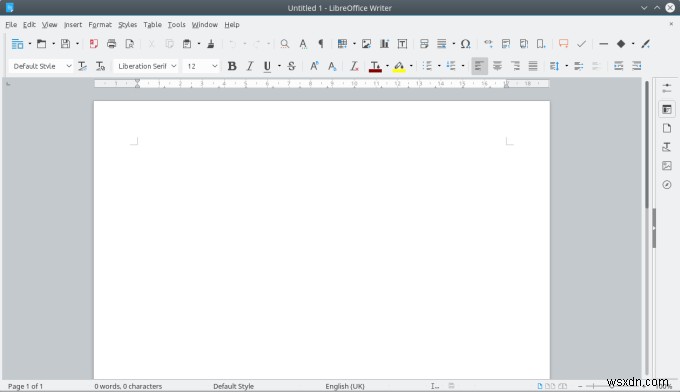The height and width of the screenshot is (392, 680).
Task: Center text horizontally
Action: pos(497,66)
